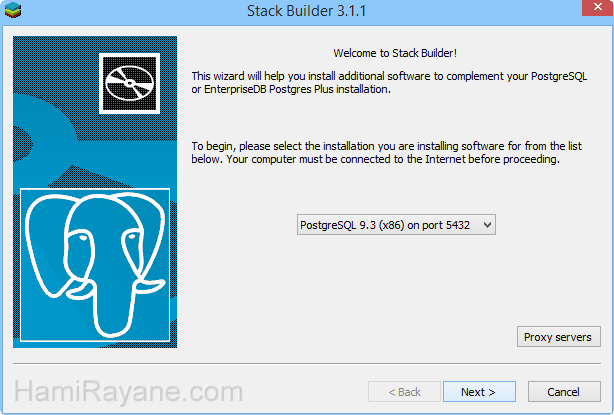Screen dimensions: 614x415
Task: Click the PostgreSQL elephant logo
Action: coord(95,265)
